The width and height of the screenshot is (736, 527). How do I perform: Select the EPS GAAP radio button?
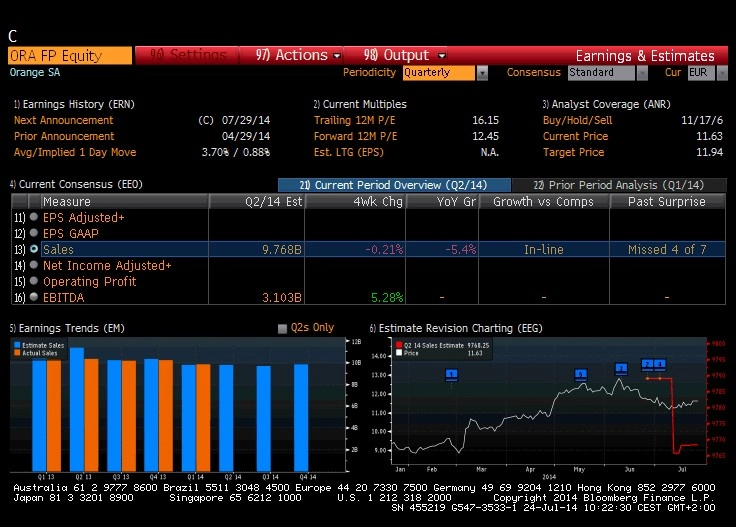click(x=34, y=233)
